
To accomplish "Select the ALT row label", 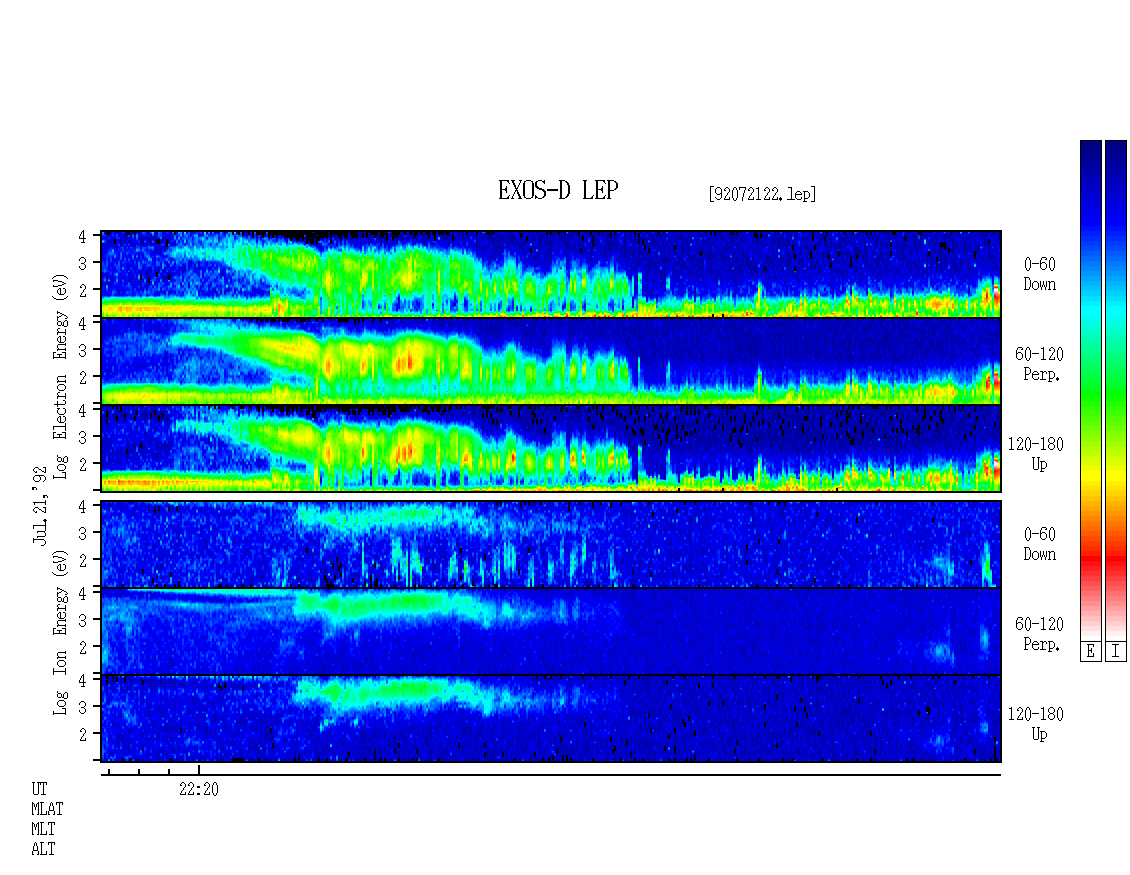I will click(43, 850).
